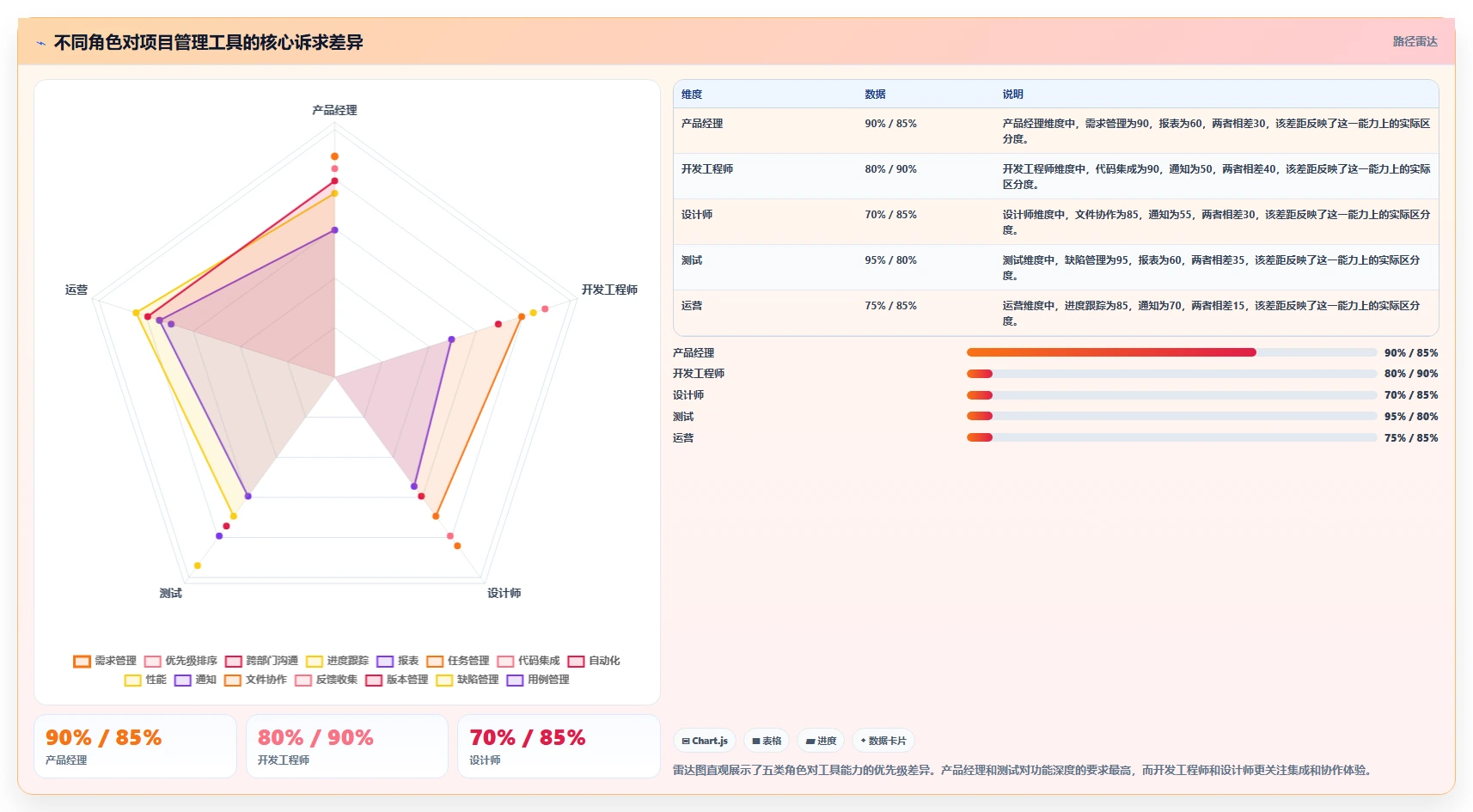Click the 开发工程师 radar axis label
The image size is (1473, 812).
pyautogui.click(x=609, y=290)
